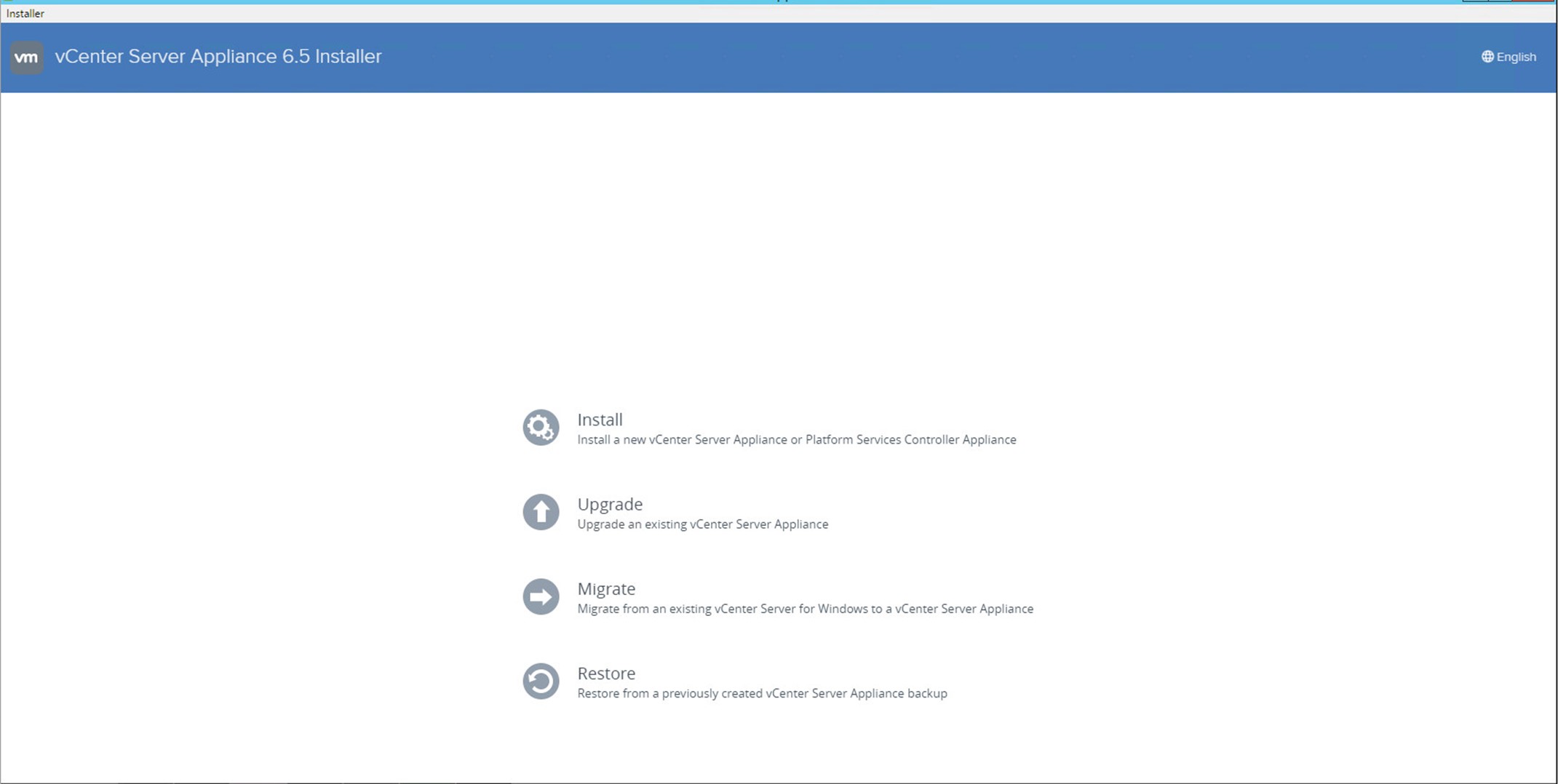The width and height of the screenshot is (1558, 784).
Task: Select the Install heading
Action: pos(600,420)
